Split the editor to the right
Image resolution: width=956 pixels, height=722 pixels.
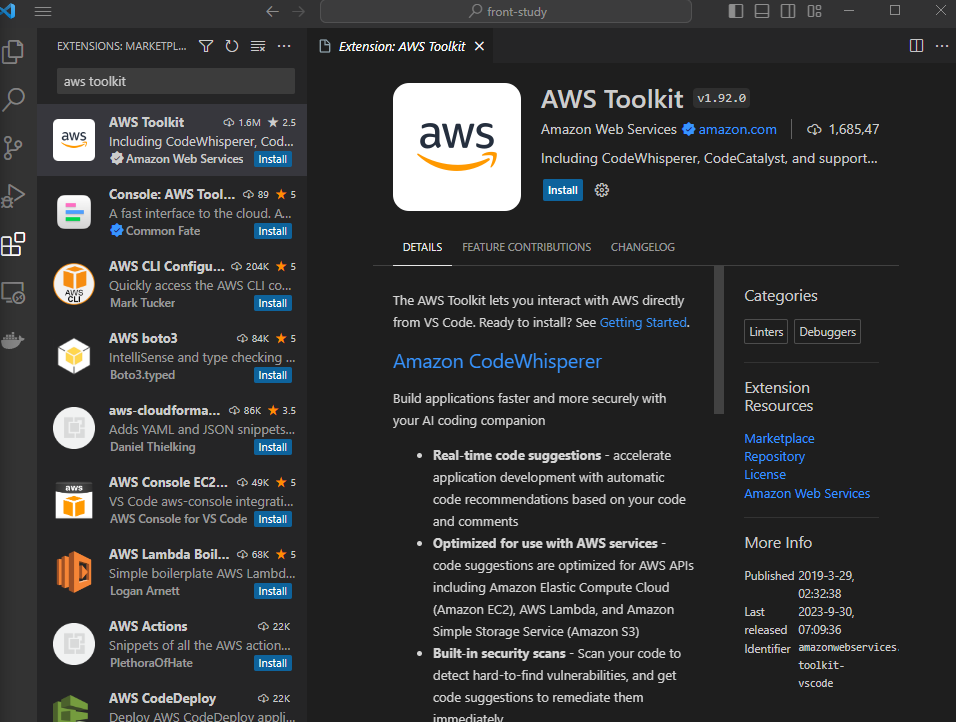point(916,46)
